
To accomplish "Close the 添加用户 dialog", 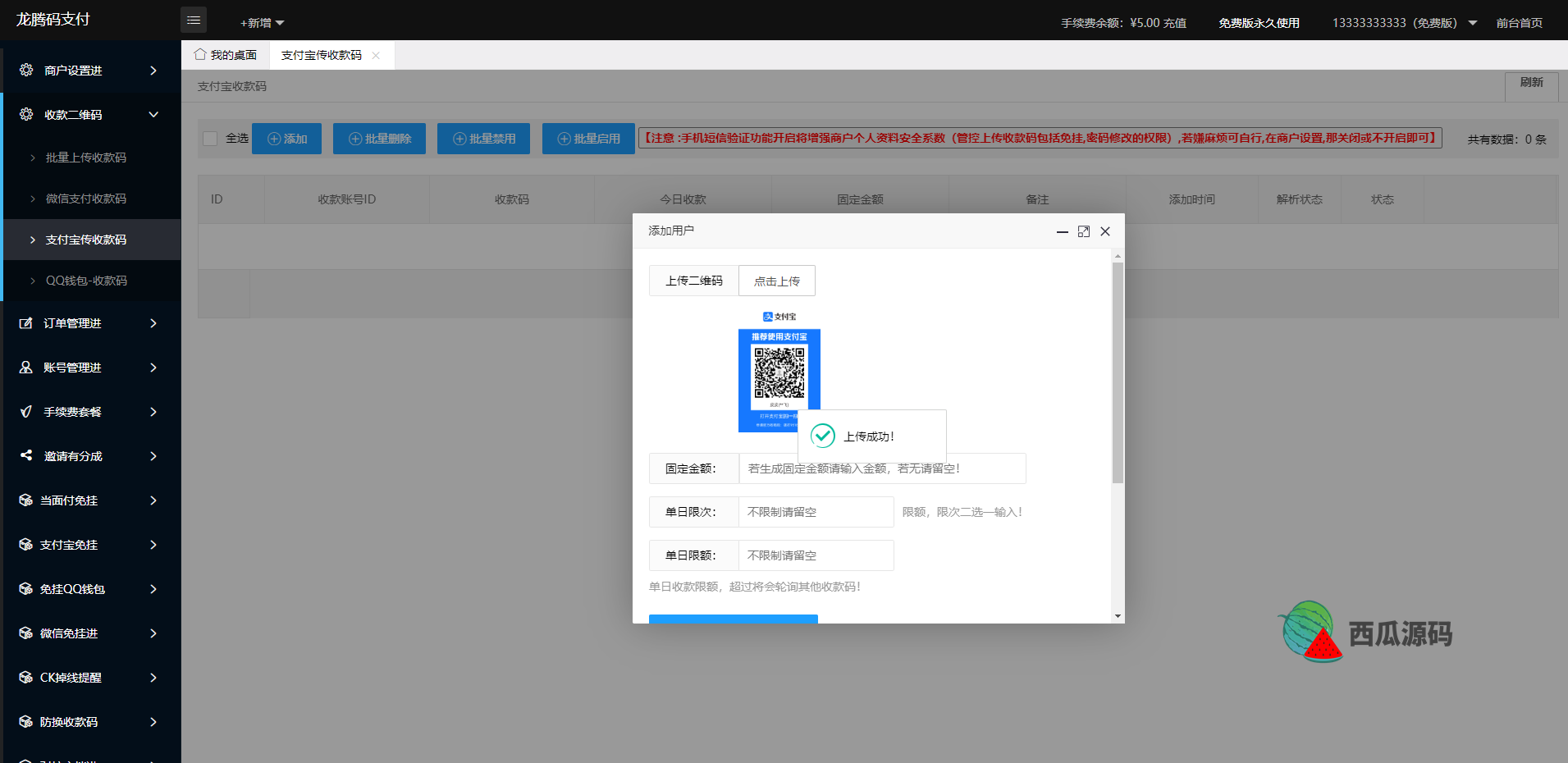I will [x=1105, y=231].
